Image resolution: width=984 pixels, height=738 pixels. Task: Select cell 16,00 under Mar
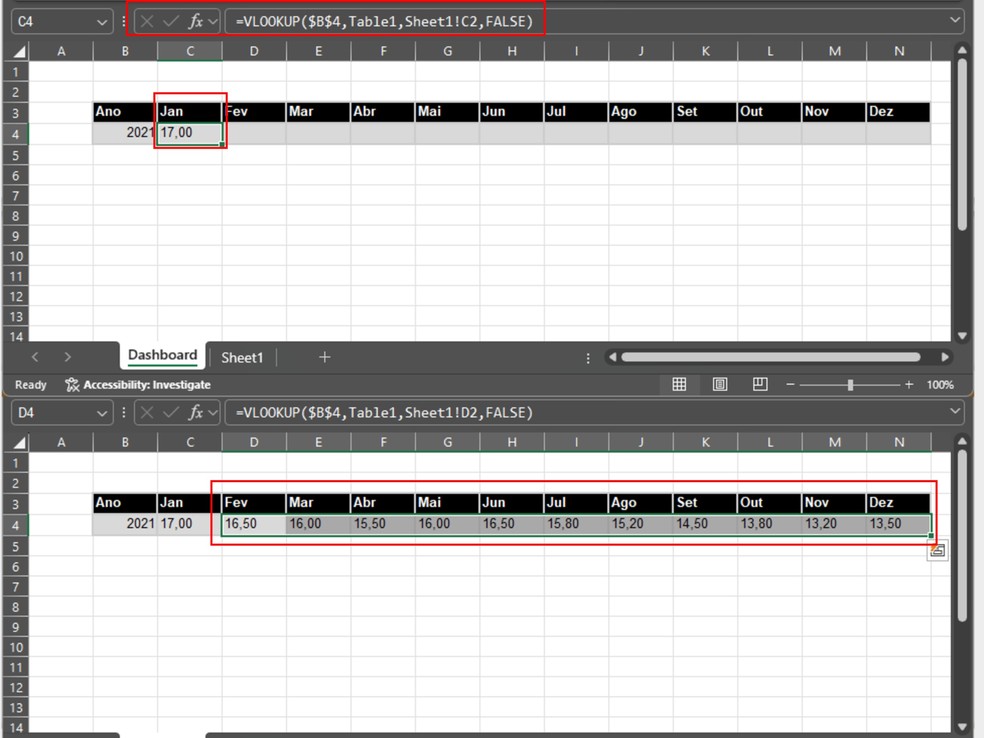pyautogui.click(x=318, y=524)
